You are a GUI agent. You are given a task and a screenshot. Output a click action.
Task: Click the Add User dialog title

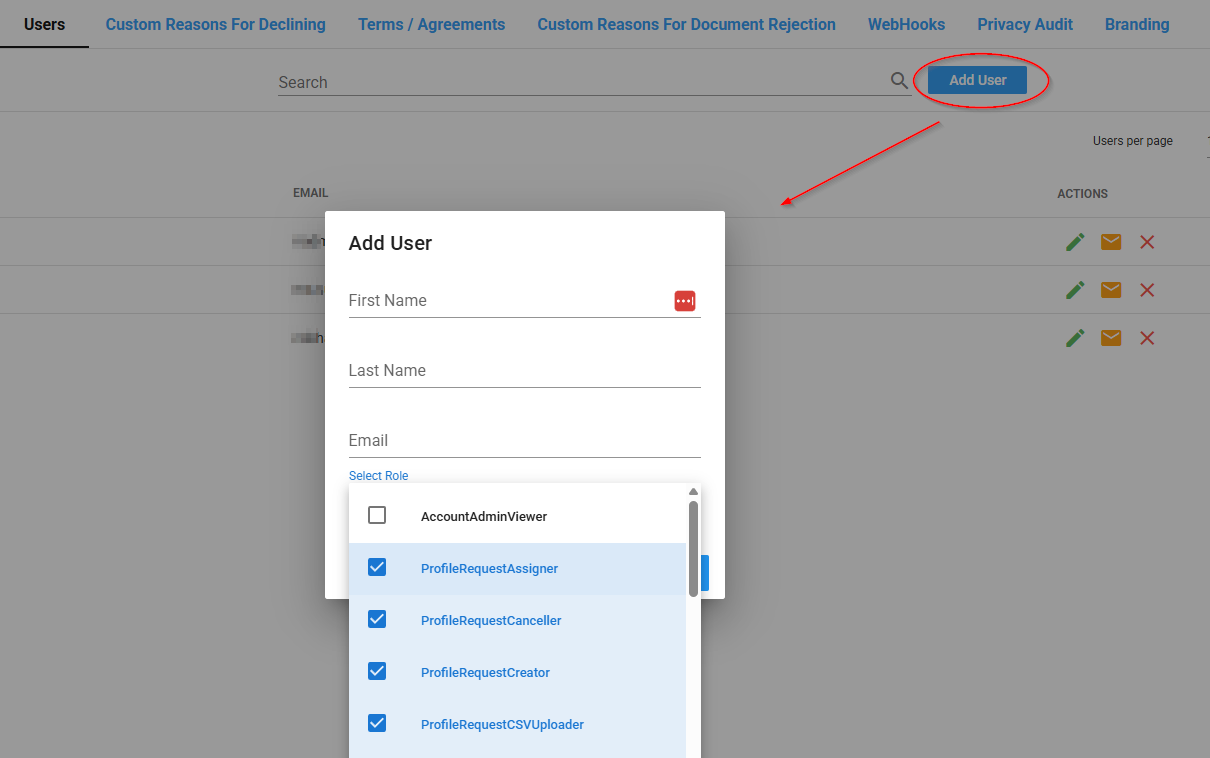pos(390,243)
